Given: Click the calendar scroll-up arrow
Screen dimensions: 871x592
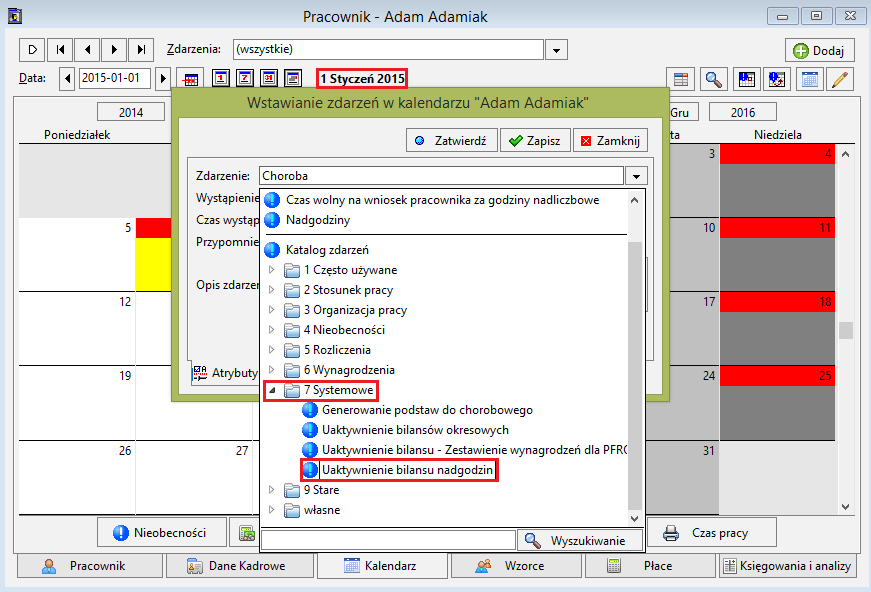Looking at the screenshot, I should [845, 154].
